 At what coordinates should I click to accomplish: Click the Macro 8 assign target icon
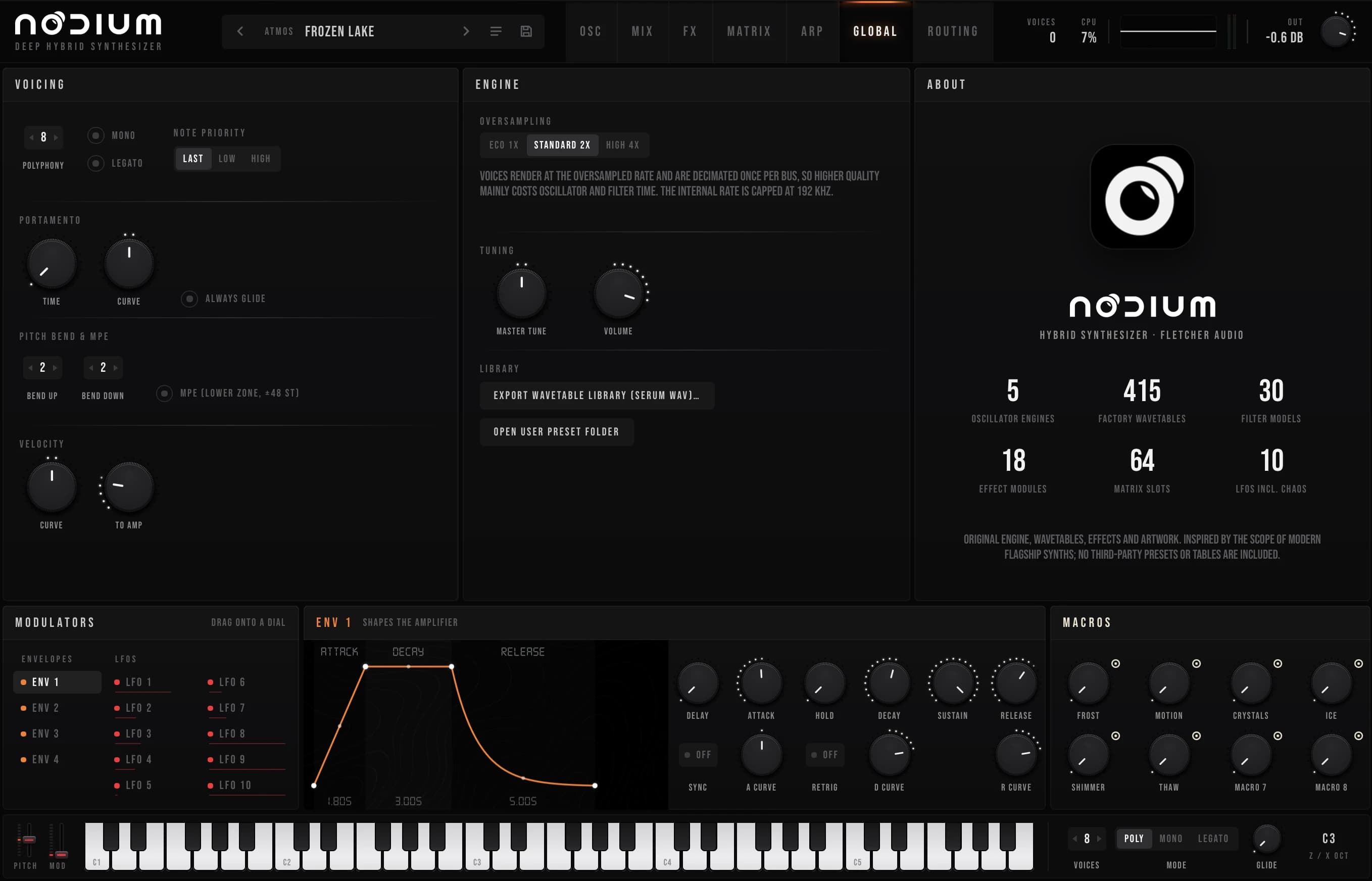(1358, 736)
